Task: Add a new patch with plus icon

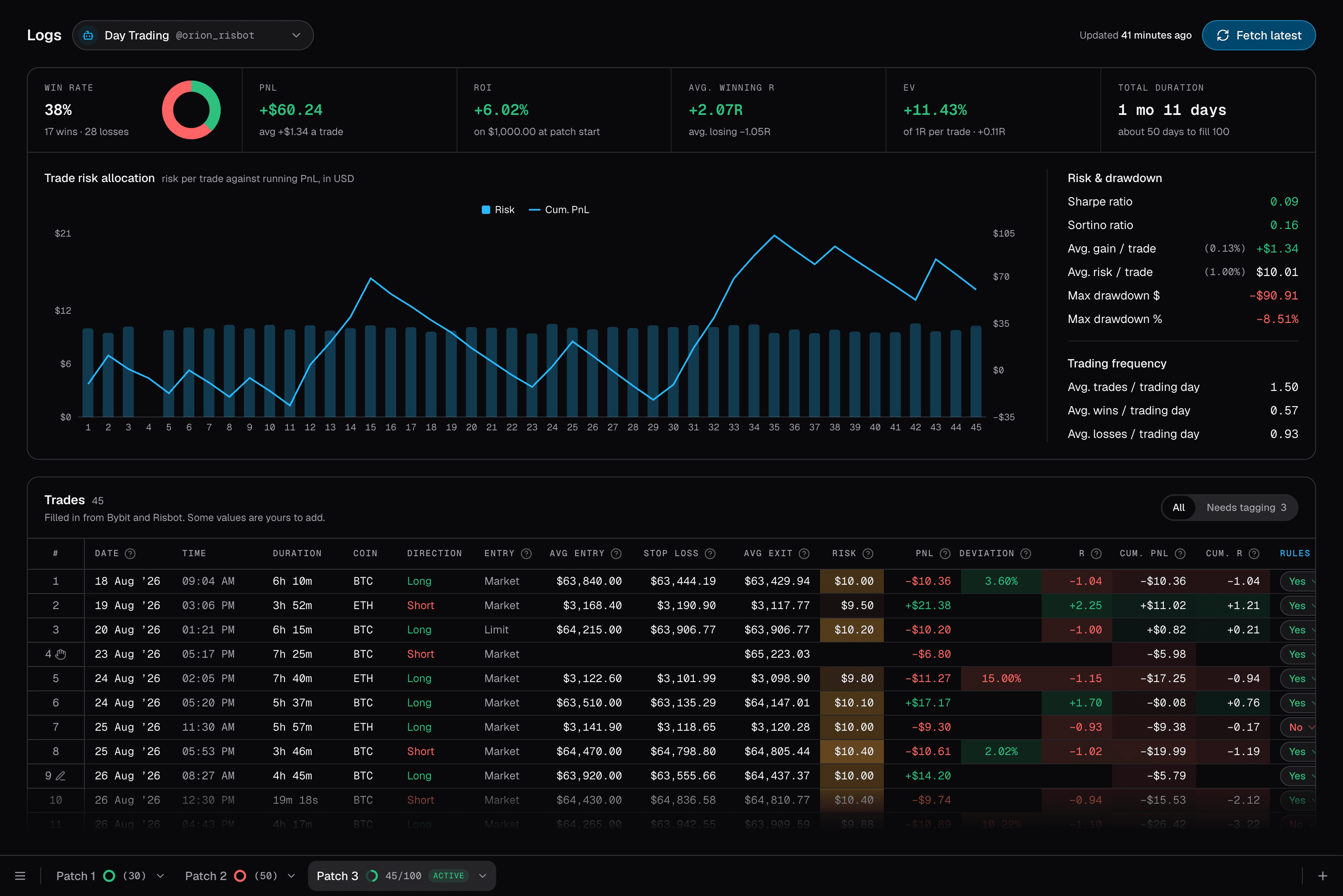Action: pos(1322,876)
